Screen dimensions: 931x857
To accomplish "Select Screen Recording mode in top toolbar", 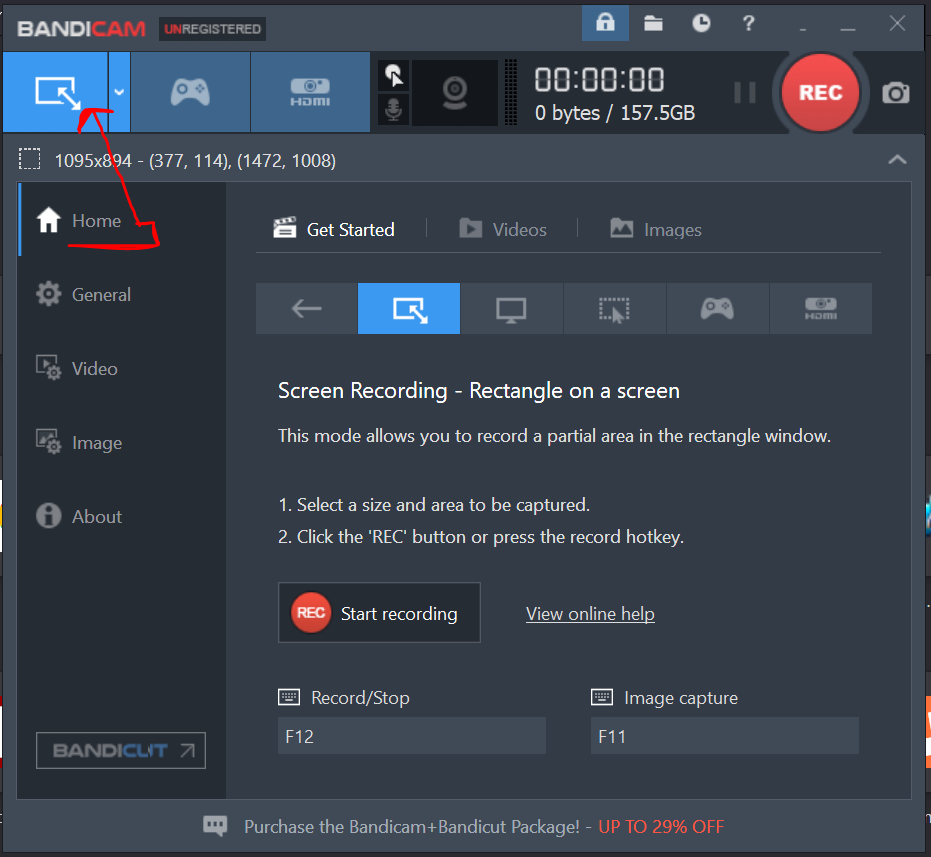I will tap(55, 92).
